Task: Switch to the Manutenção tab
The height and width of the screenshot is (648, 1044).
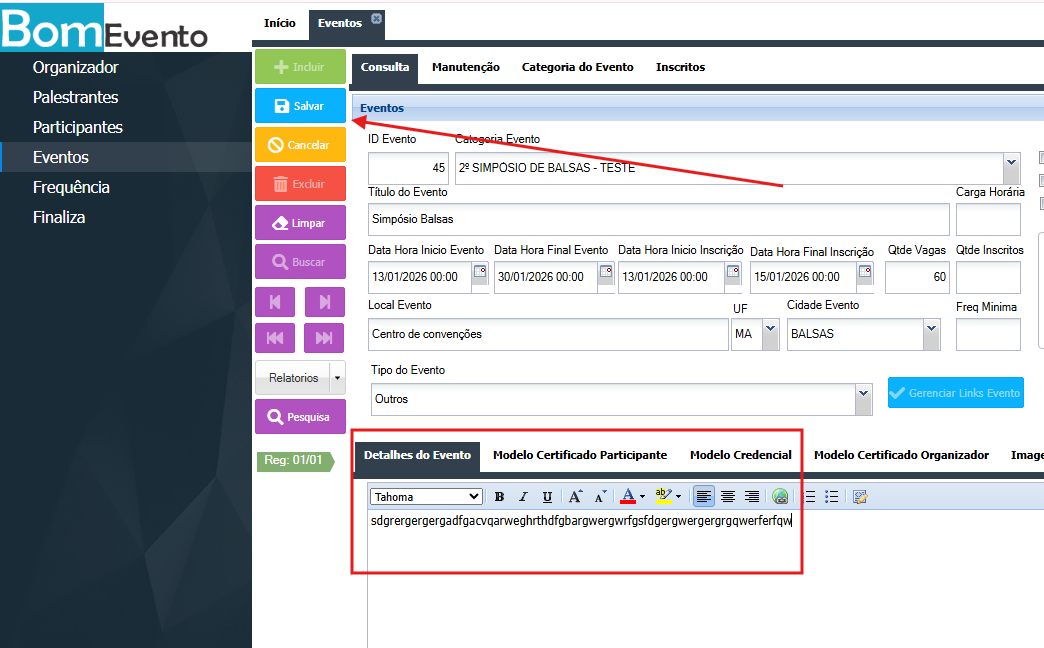Action: click(x=466, y=67)
